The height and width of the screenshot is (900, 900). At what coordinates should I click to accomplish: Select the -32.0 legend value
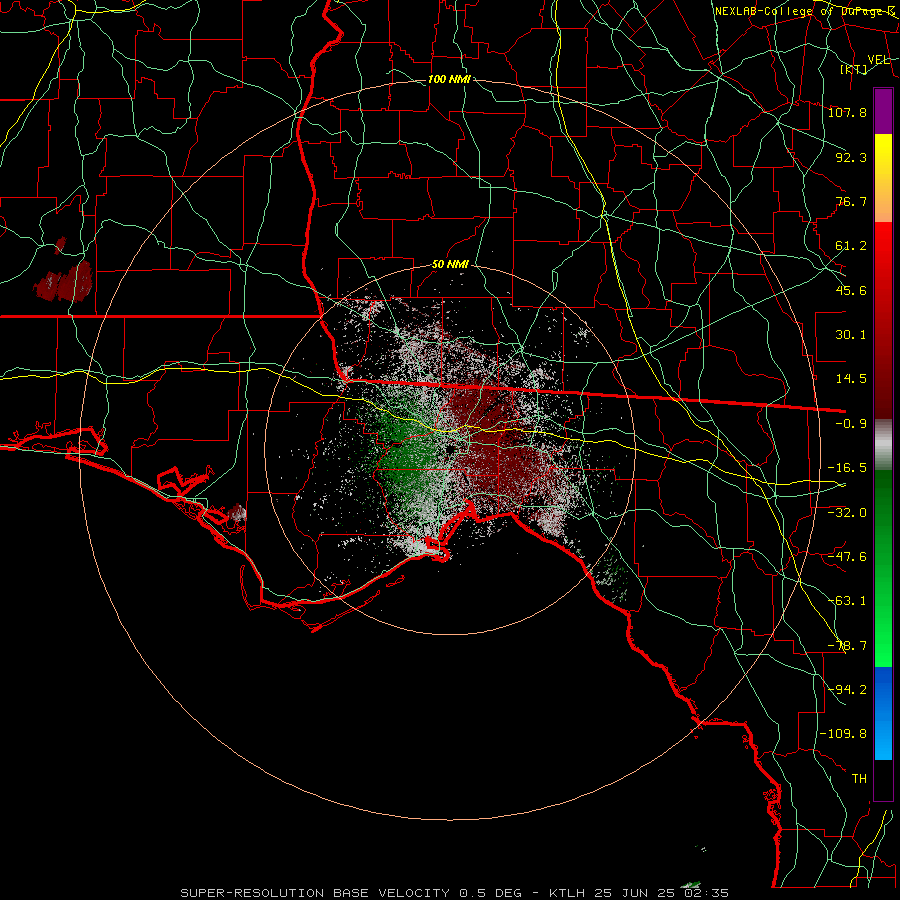point(847,513)
